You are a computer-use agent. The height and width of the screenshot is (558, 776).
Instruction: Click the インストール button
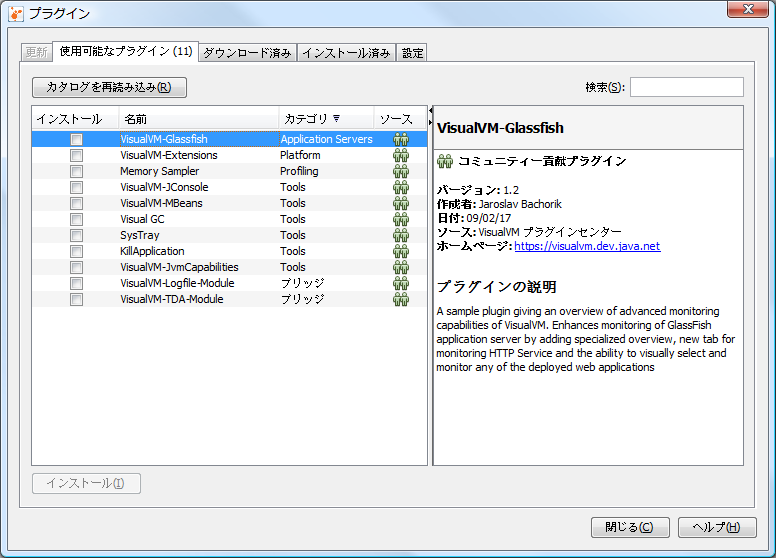[x=86, y=483]
